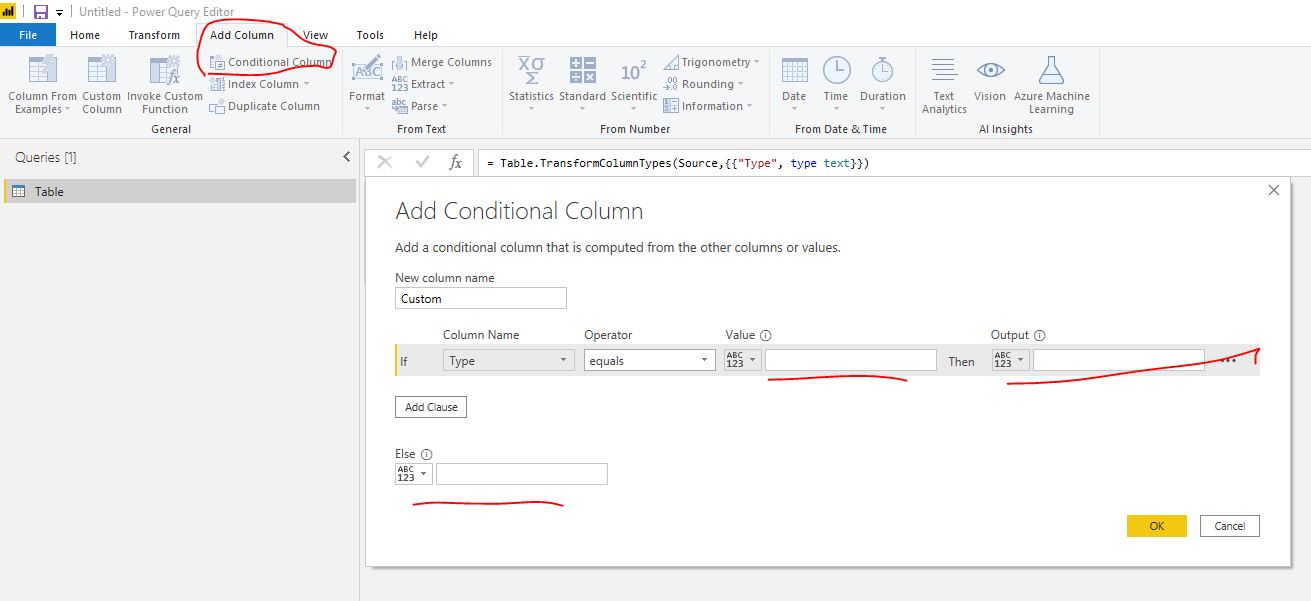Open the Output type selector dropdown
The height and width of the screenshot is (601, 1311).
(x=1010, y=360)
